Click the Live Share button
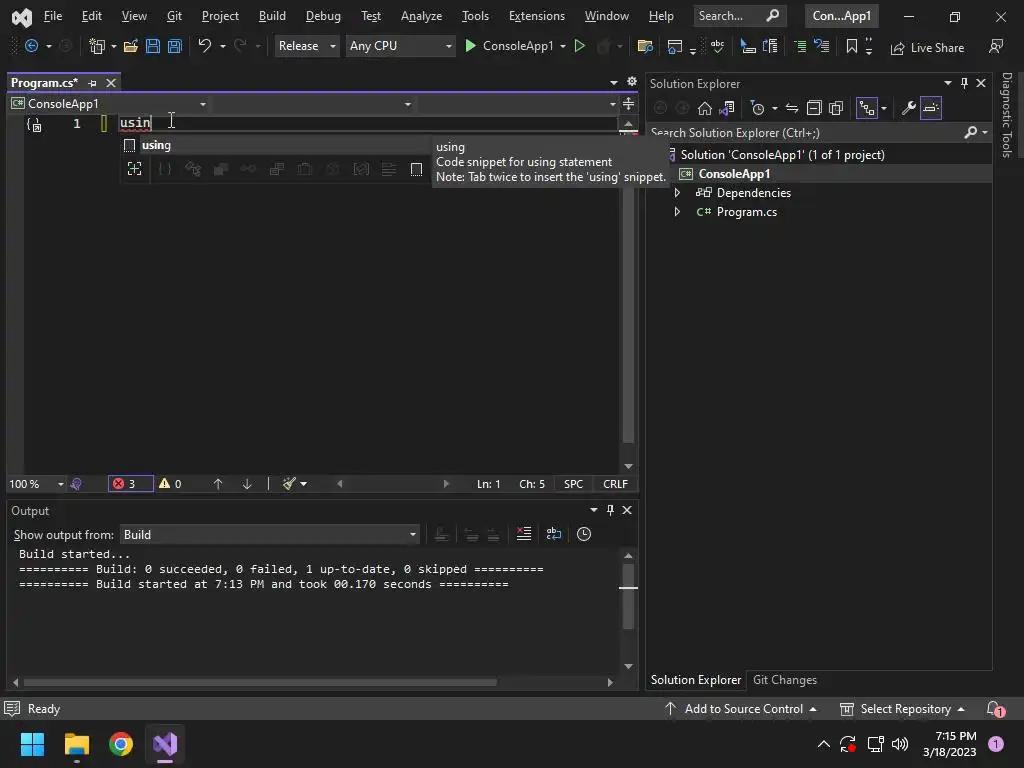 point(927,48)
